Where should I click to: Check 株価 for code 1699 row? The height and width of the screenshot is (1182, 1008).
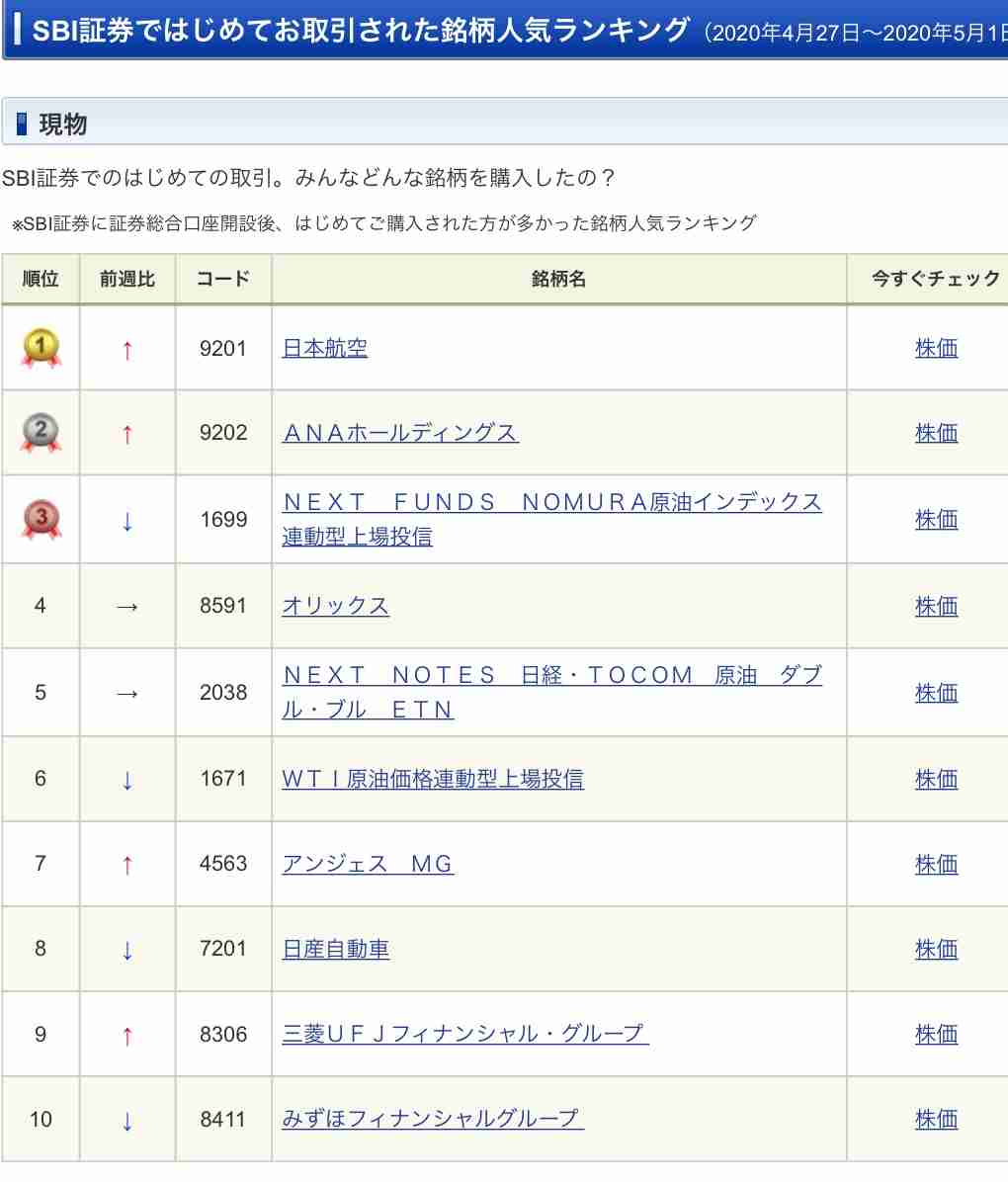(x=937, y=520)
